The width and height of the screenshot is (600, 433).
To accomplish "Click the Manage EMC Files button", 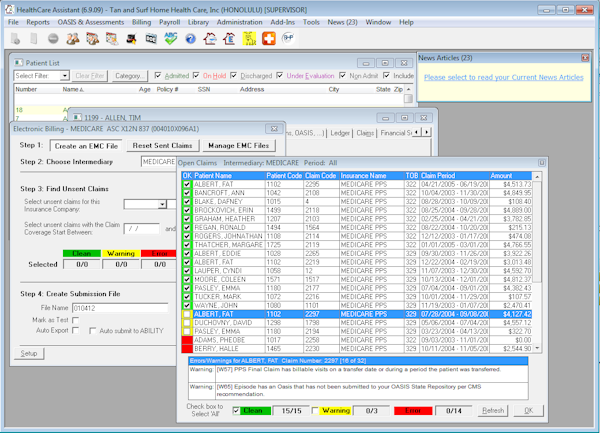I will coord(238,145).
